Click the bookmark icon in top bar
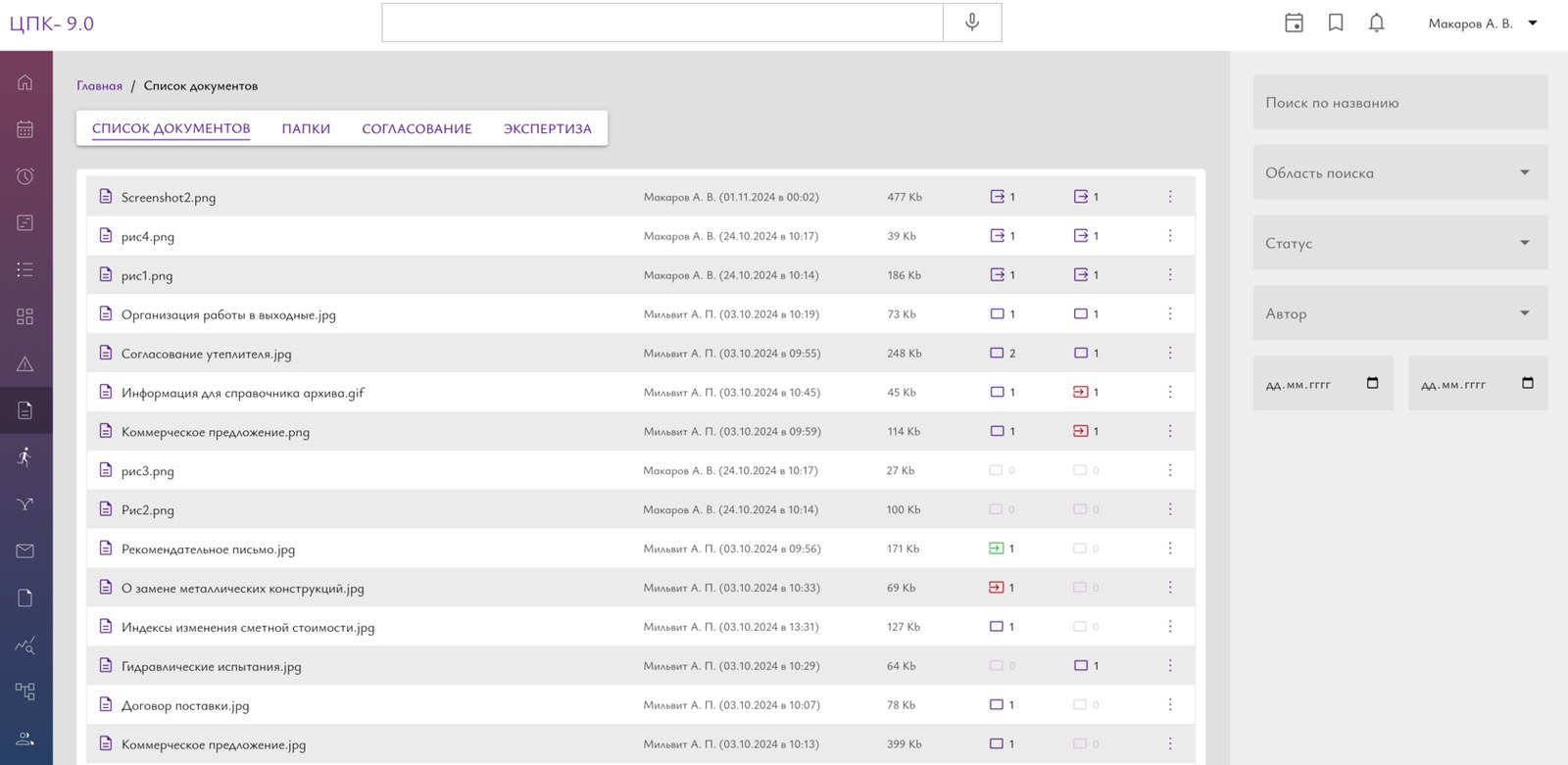The image size is (1568, 765). (x=1336, y=23)
